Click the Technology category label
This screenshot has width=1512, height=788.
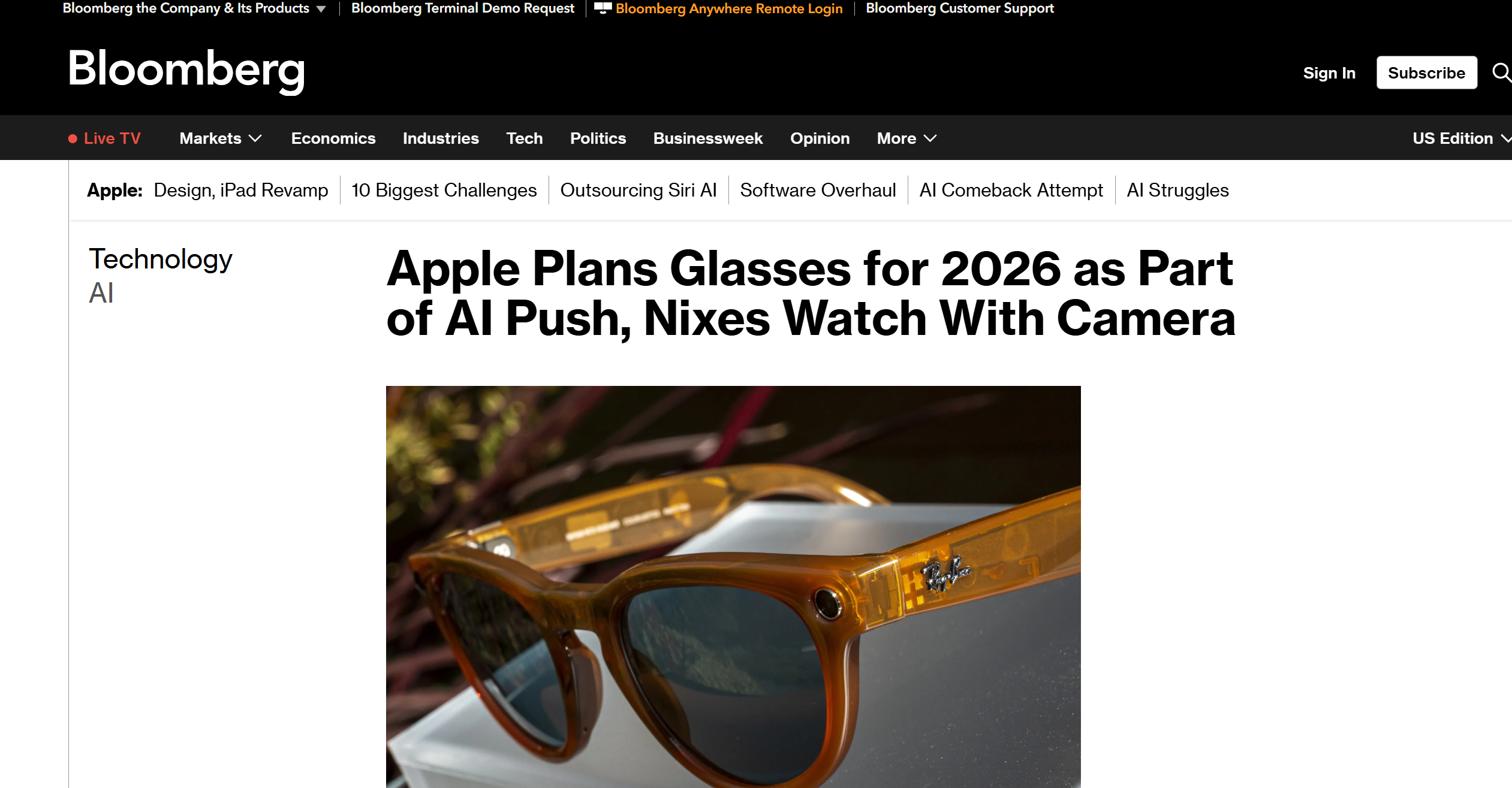(x=161, y=259)
